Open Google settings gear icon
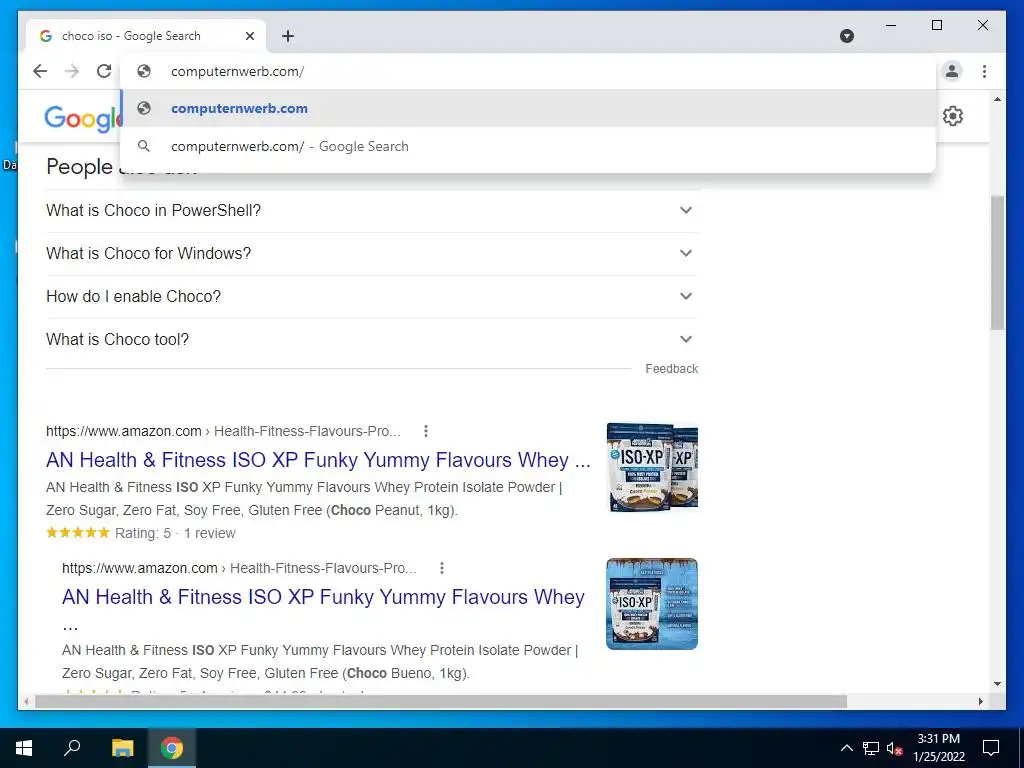 (x=952, y=116)
